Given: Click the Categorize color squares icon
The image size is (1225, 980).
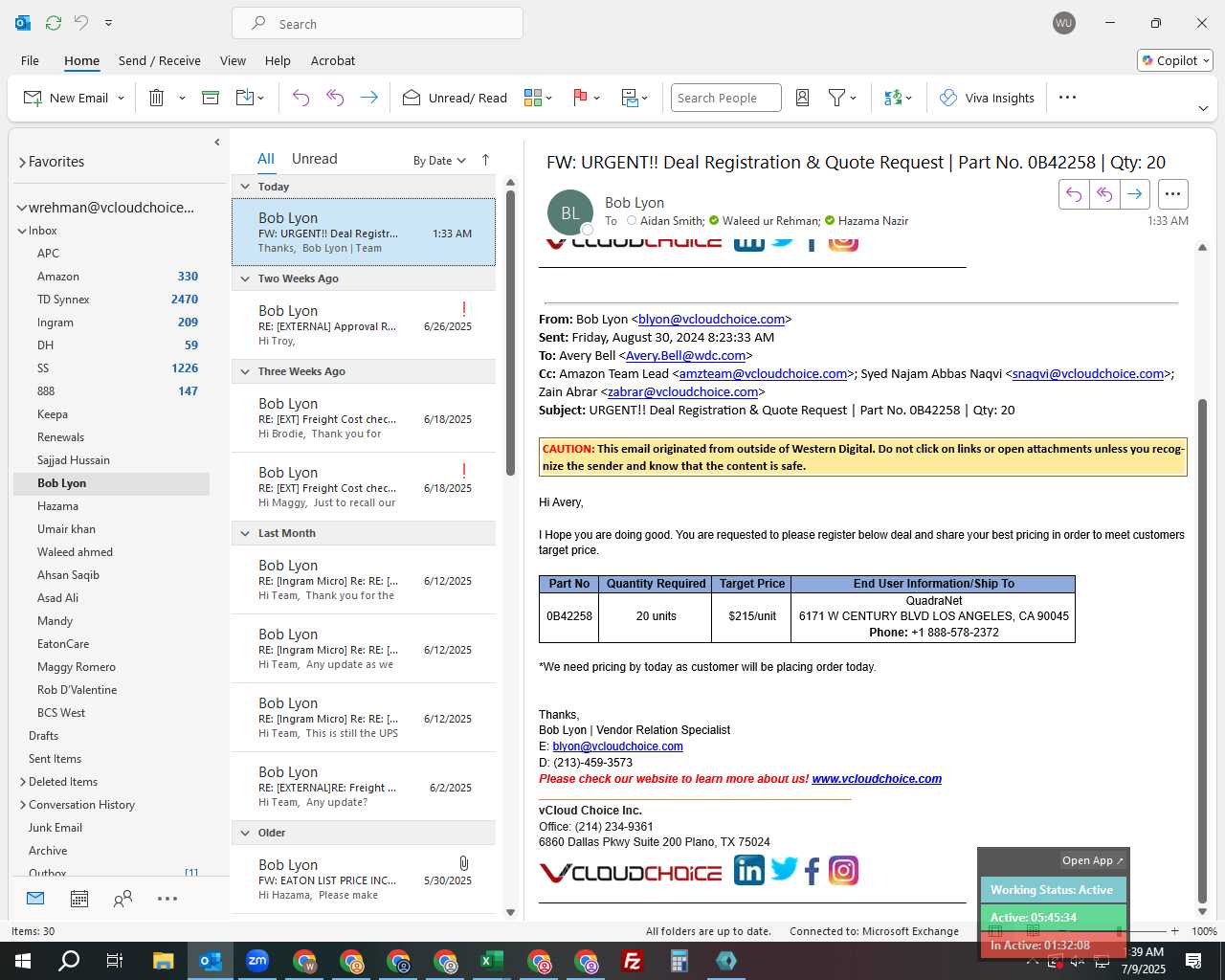Looking at the screenshot, I should pyautogui.click(x=533, y=98).
